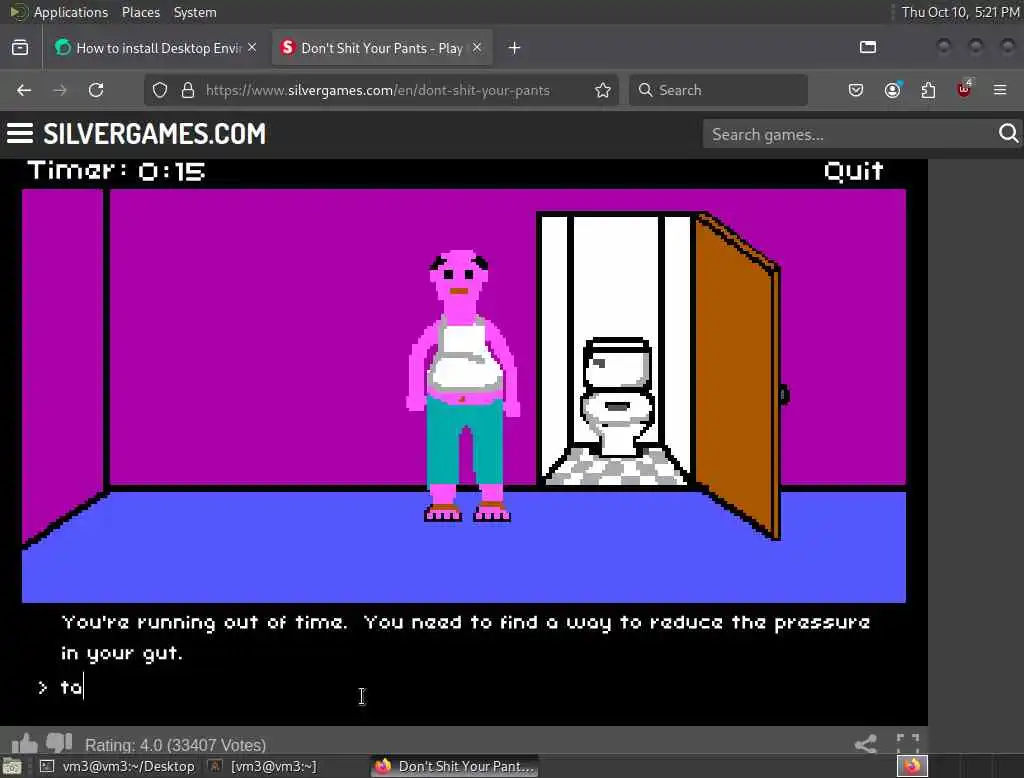Give the game a thumbs down
The width and height of the screenshot is (1024, 778).
tap(59, 743)
